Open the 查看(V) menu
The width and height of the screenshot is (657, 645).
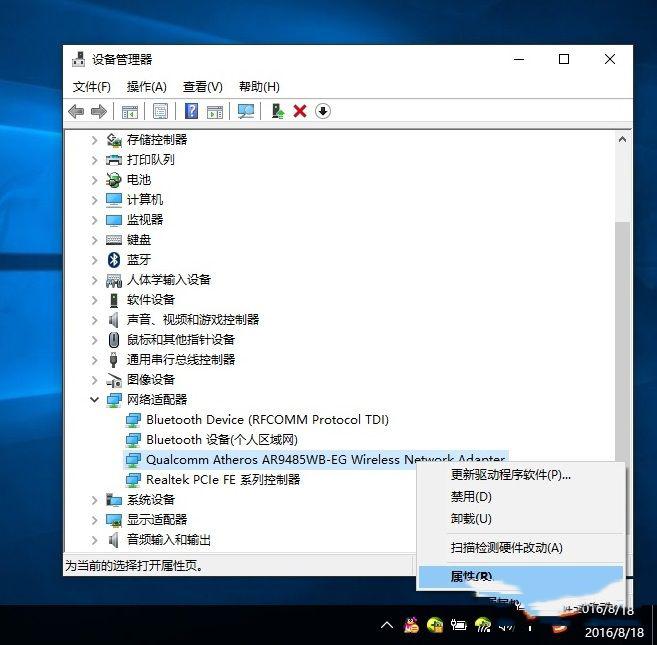click(x=203, y=87)
